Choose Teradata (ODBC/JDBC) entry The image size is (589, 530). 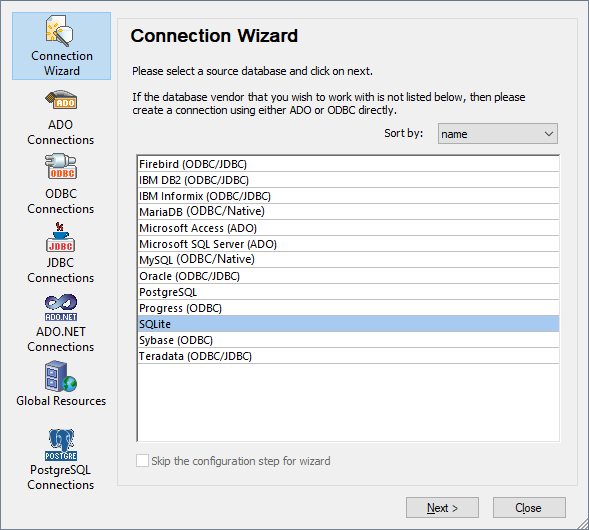(348, 356)
